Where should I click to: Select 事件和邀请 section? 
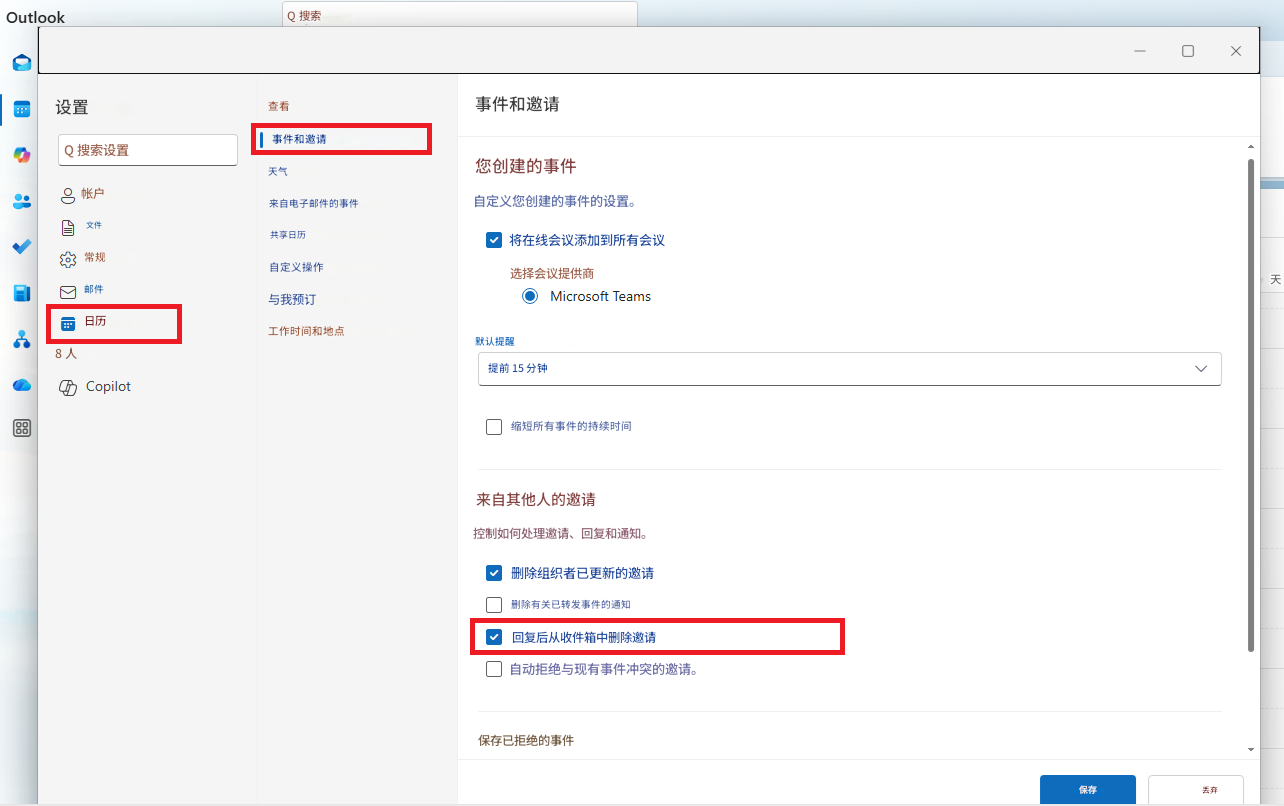[299, 139]
